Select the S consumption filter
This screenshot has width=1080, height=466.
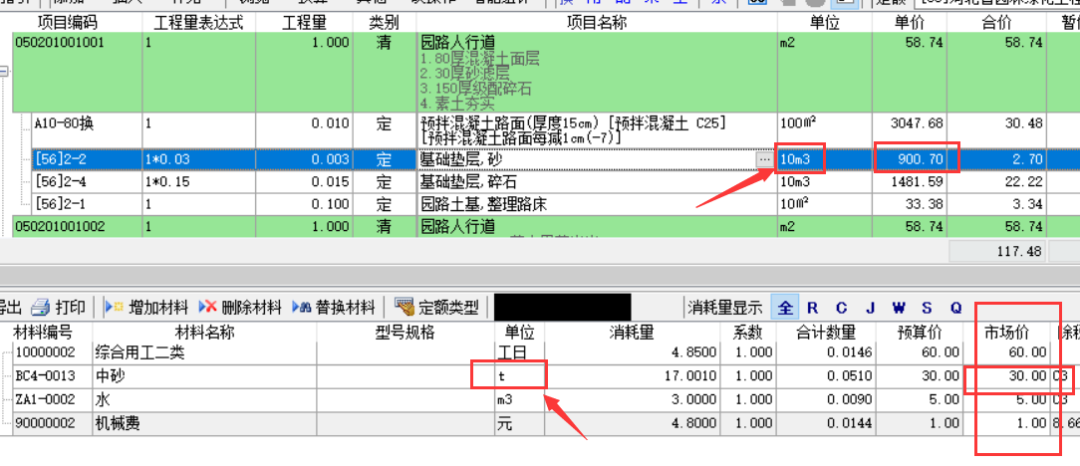927,307
